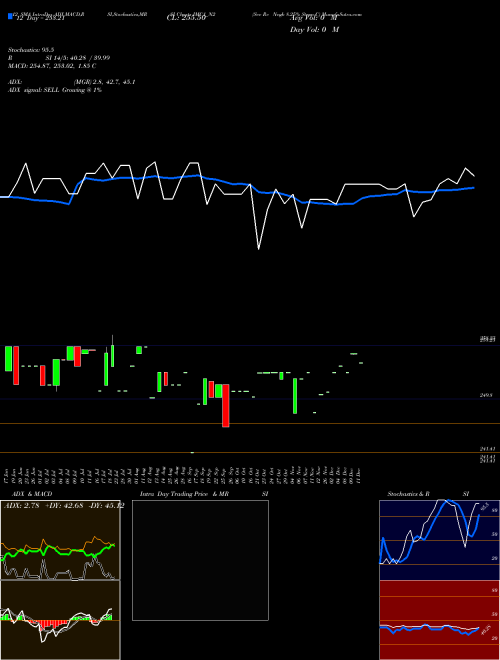Click the tall red candlestick at the lowest price

pyautogui.click(x=226, y=405)
